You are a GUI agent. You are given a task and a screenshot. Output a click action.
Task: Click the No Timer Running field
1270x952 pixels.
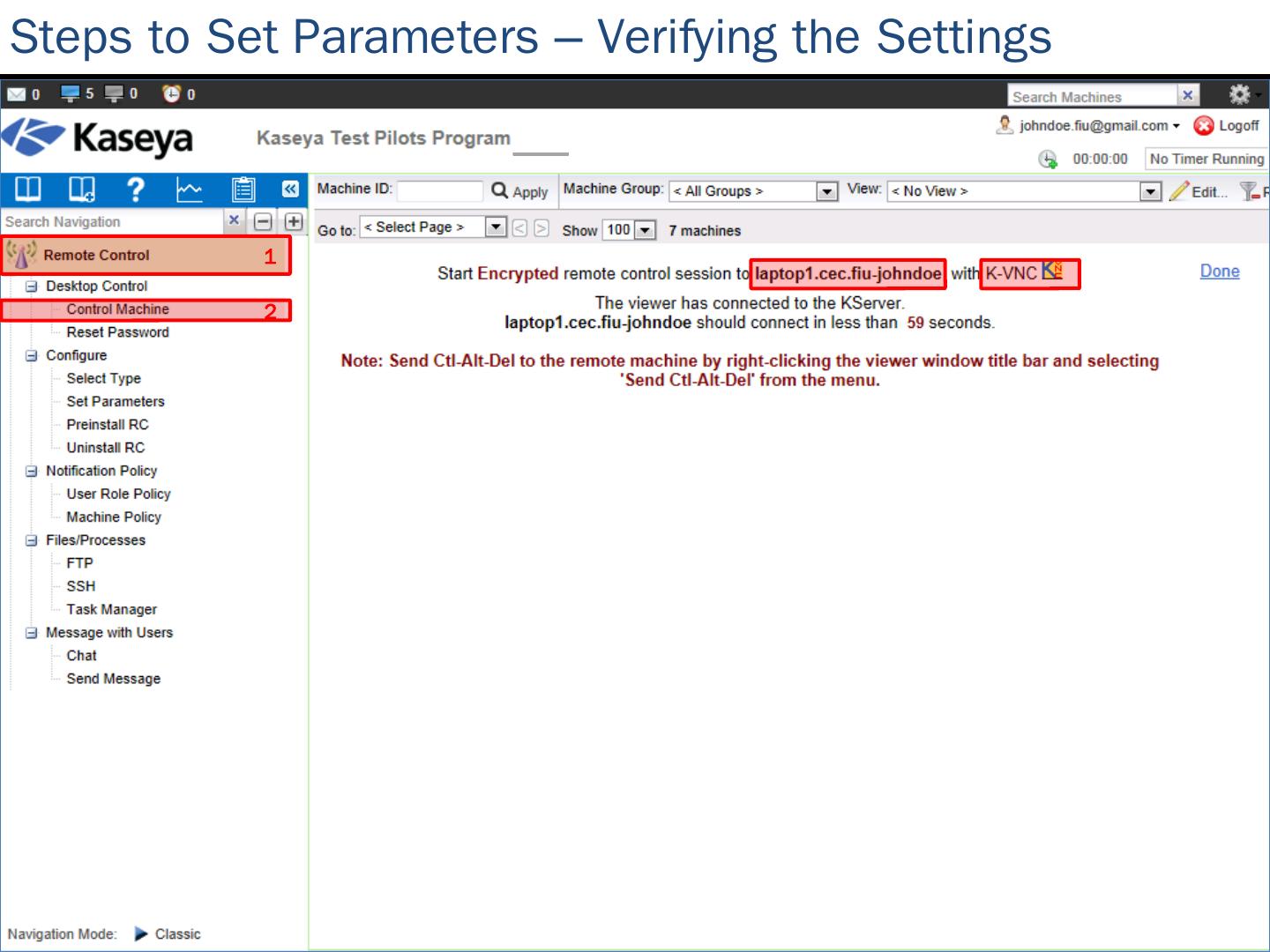point(1206,159)
